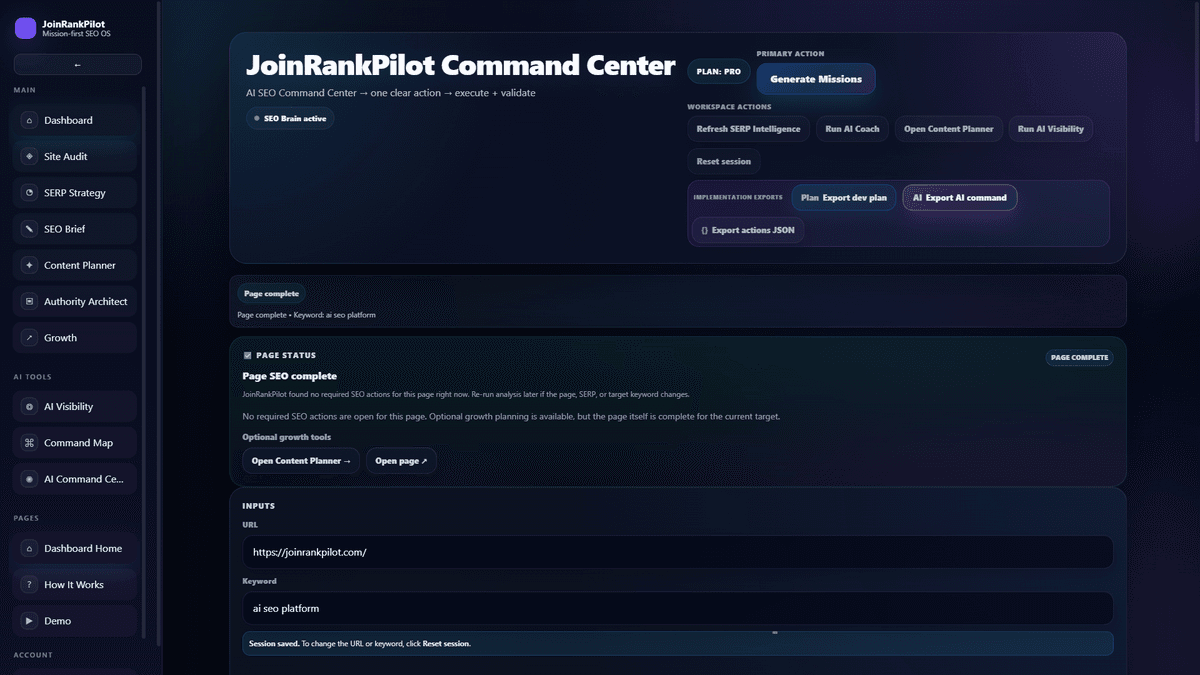The image size is (1200, 675).
Task: Collapse sidebar with the left arrow button
Action: click(78, 65)
